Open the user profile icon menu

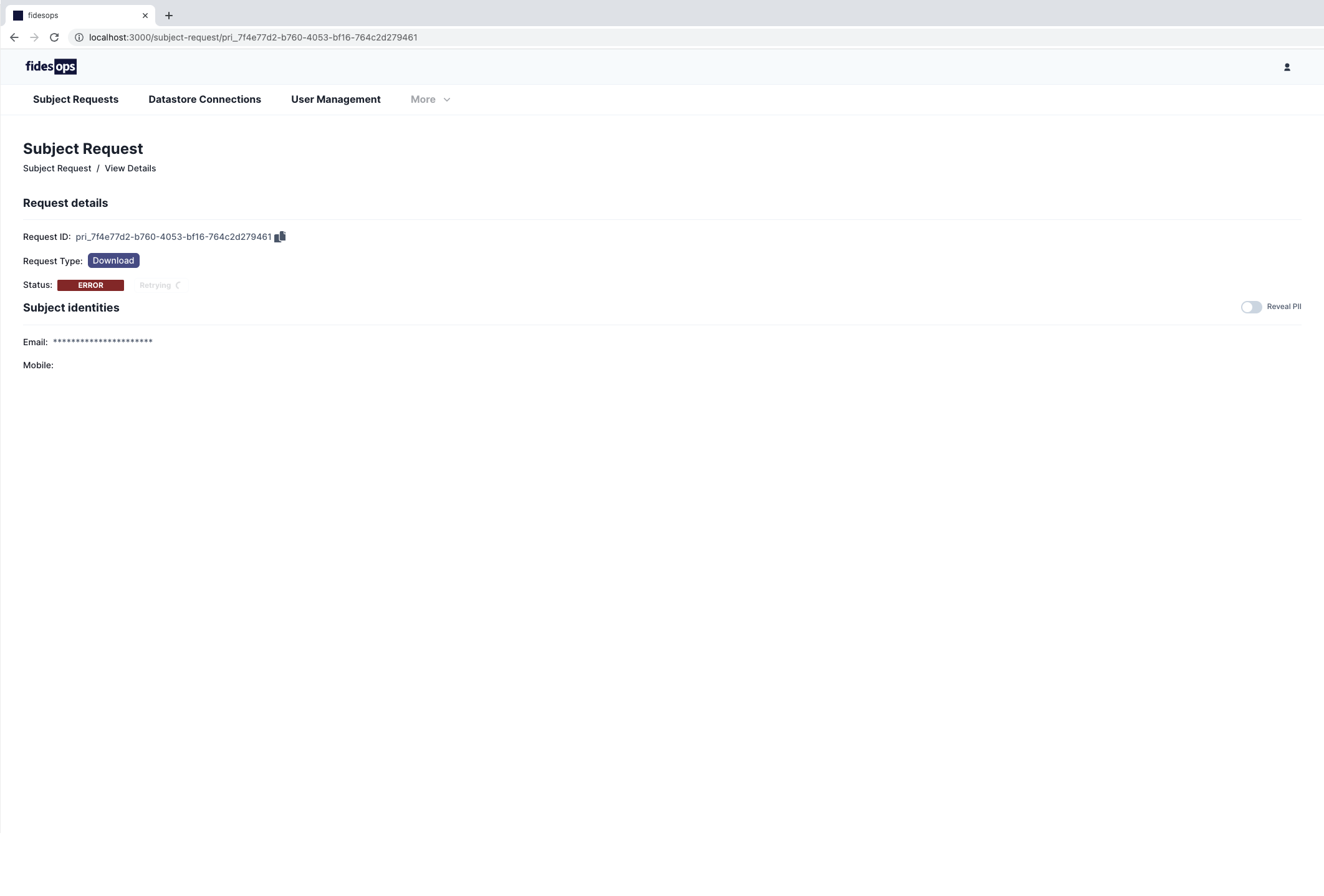(1287, 67)
